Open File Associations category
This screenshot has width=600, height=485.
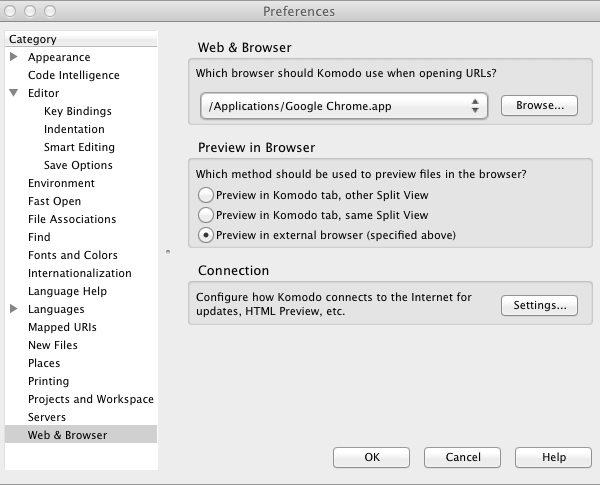(72, 219)
